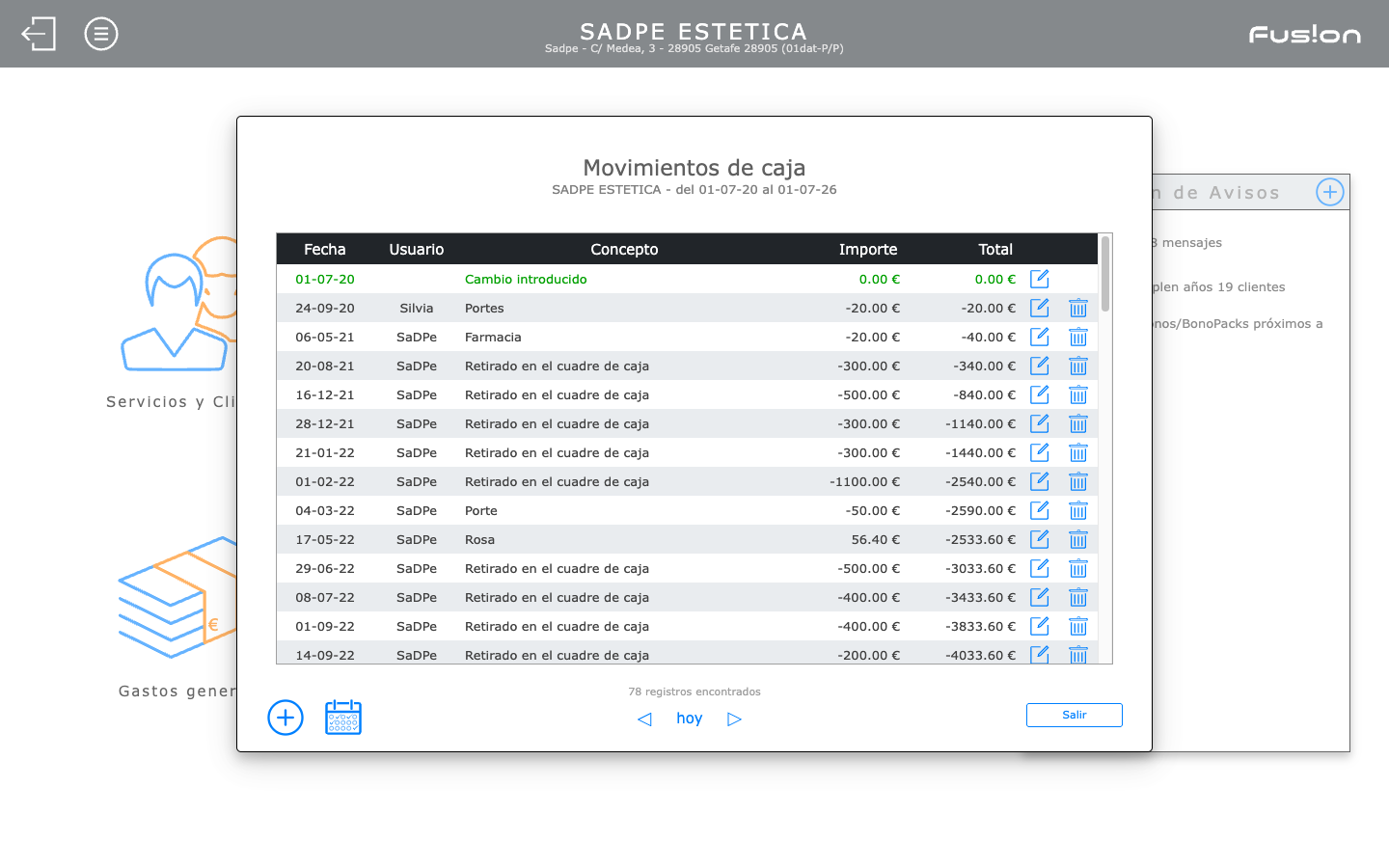Image resolution: width=1389 pixels, height=868 pixels.
Task: Click the '-2590.00 €' total cell
Action: [x=980, y=510]
